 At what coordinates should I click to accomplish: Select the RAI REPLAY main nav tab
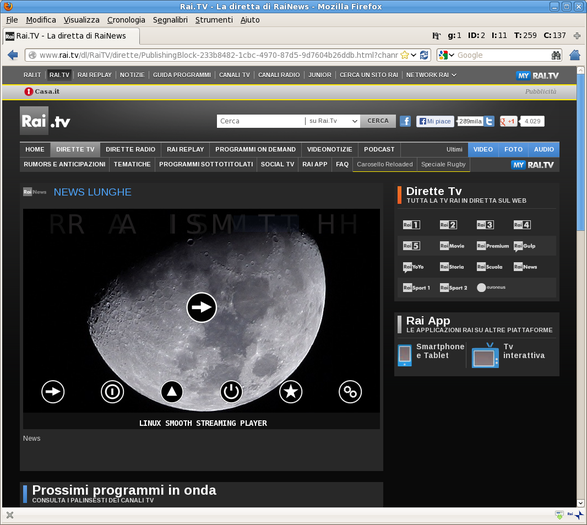[185, 149]
